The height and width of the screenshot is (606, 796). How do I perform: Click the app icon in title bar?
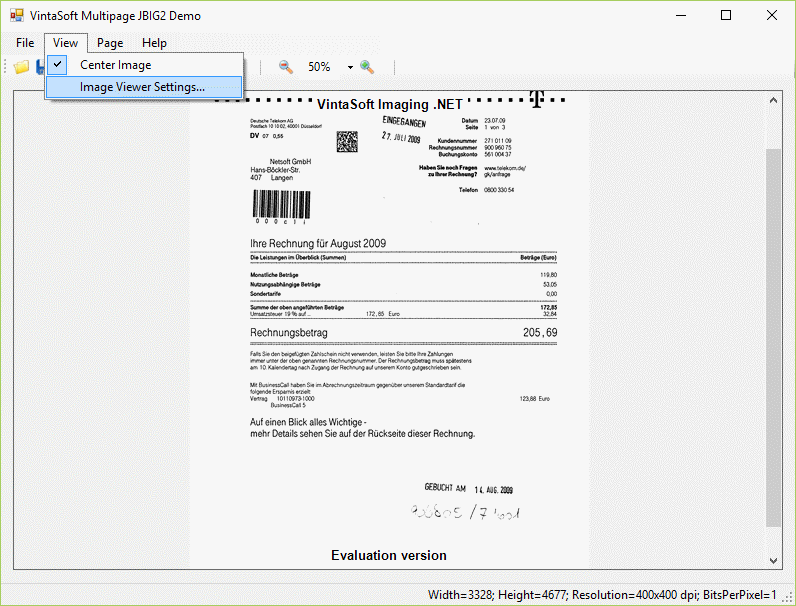coord(17,15)
